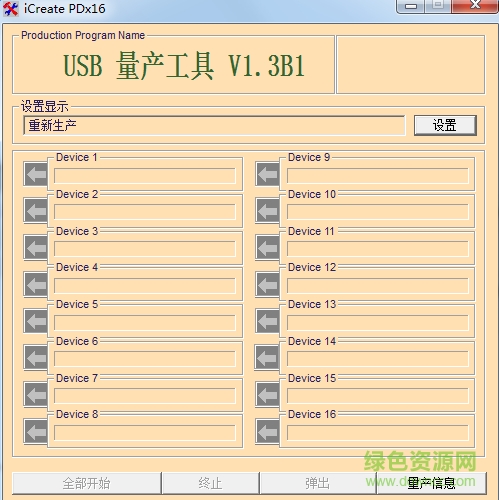Click the arrow icon beside Device 4
499x500 pixels.
click(x=36, y=284)
